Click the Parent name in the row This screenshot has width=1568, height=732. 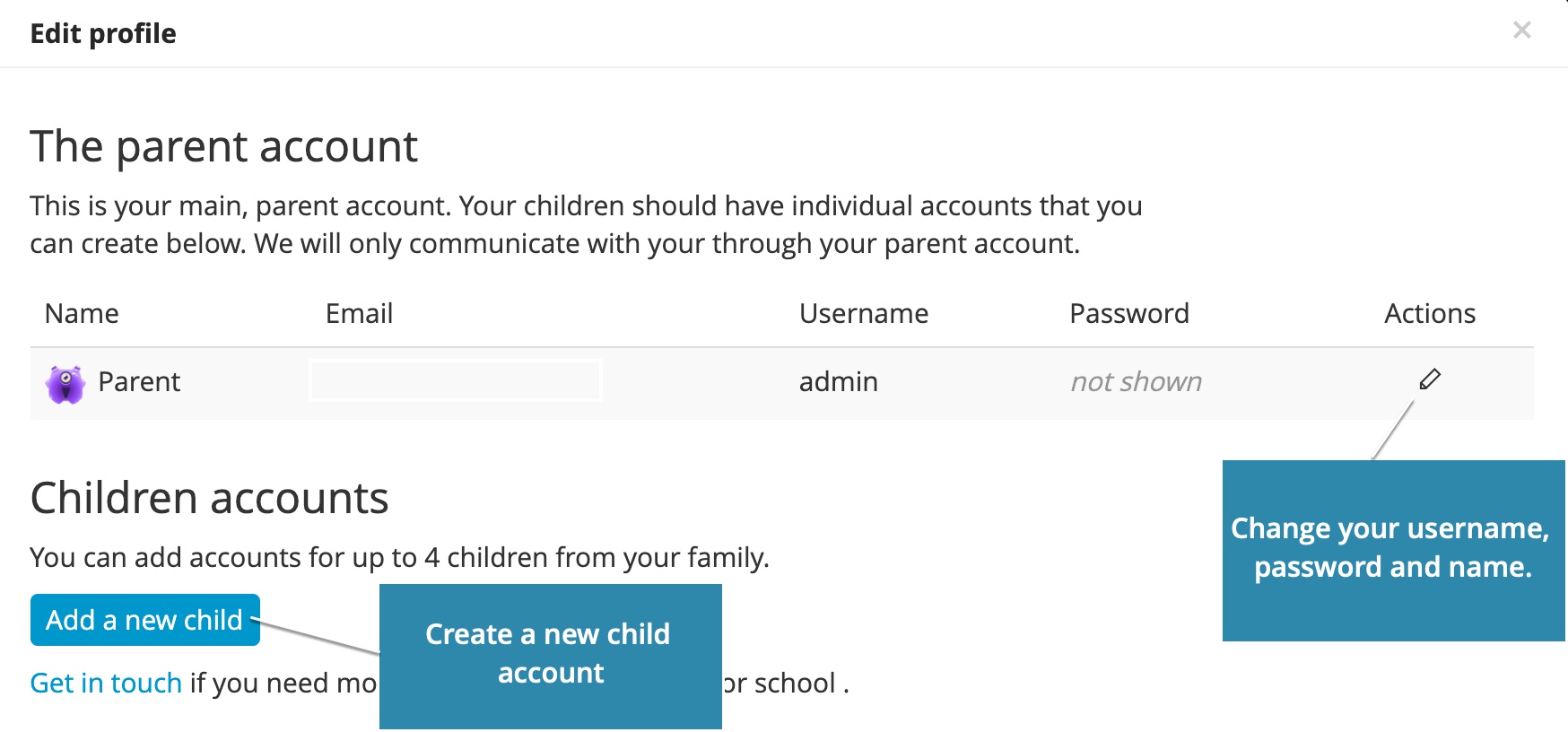[x=139, y=382]
